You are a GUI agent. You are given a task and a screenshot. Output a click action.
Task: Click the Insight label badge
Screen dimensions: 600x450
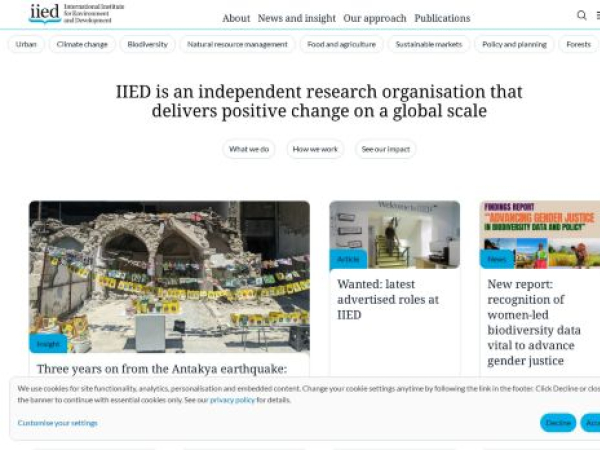pos(48,344)
